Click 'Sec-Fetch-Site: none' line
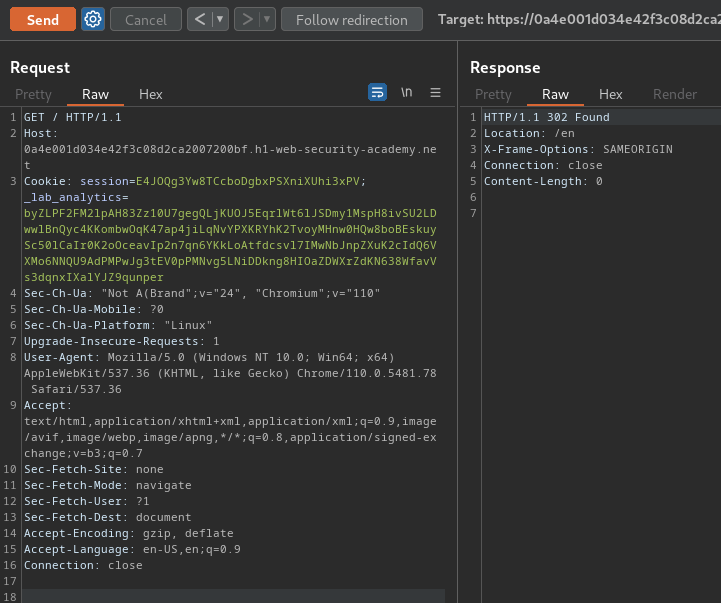Screen dimensions: 721x603 click(x=94, y=469)
